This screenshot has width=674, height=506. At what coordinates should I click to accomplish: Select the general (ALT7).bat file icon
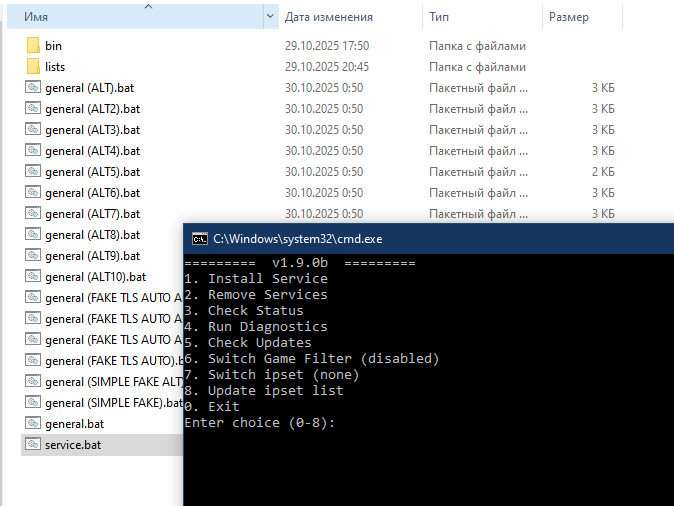33,213
